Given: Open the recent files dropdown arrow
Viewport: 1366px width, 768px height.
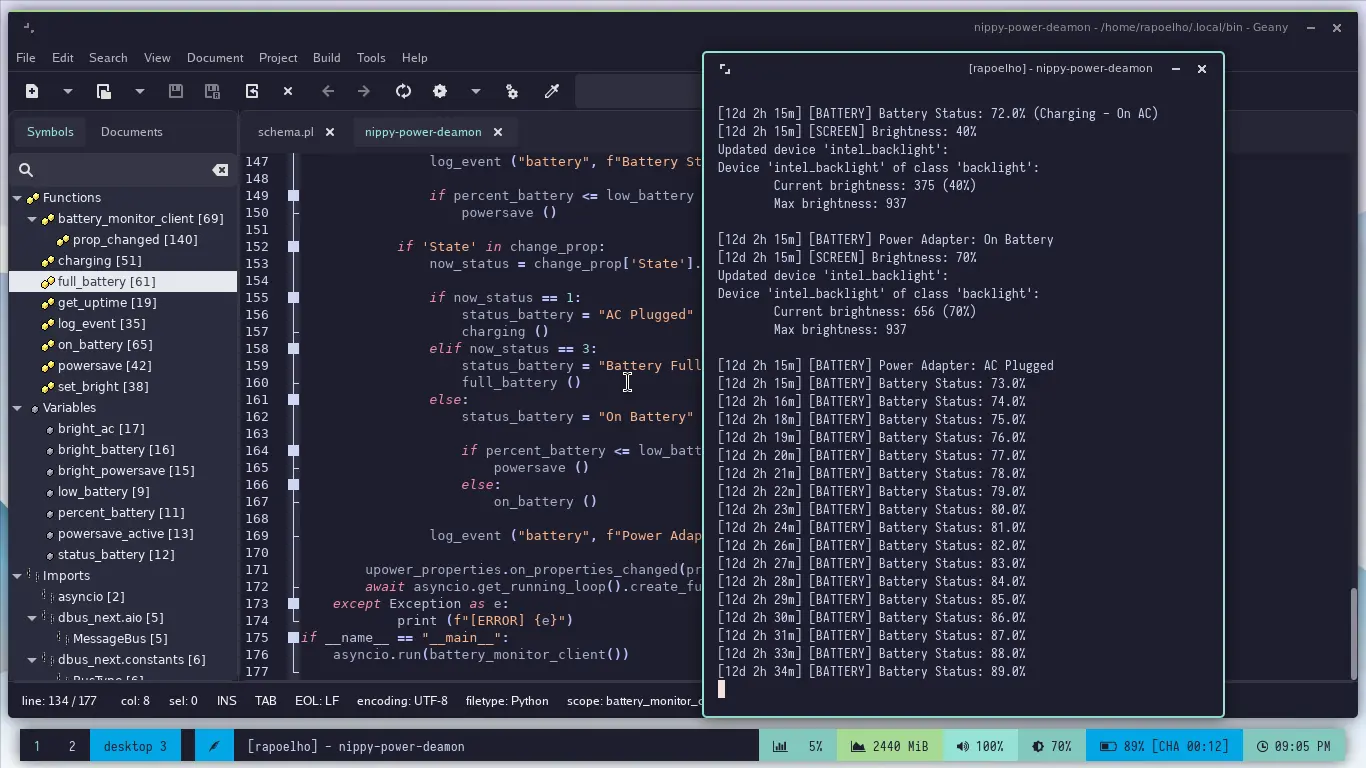Looking at the screenshot, I should (140, 91).
